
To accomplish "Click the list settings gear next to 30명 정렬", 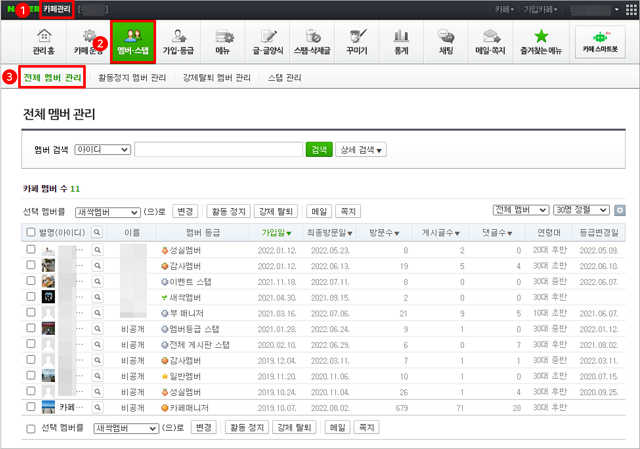I will [620, 210].
